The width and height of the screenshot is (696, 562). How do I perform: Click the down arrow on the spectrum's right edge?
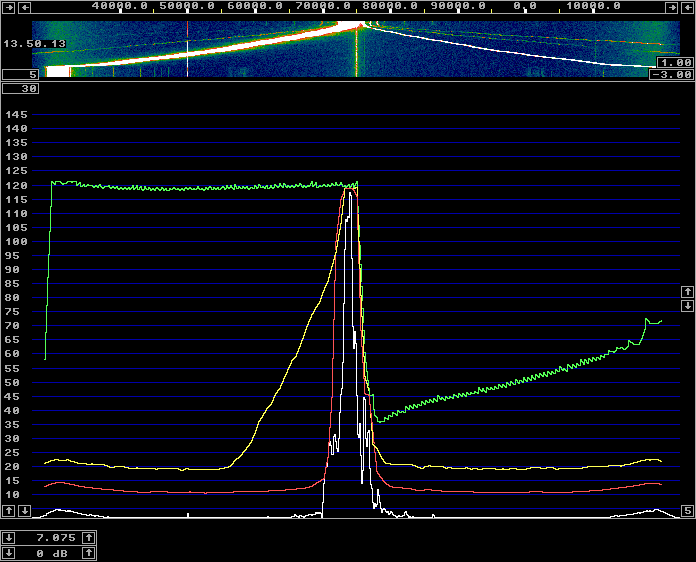point(688,306)
